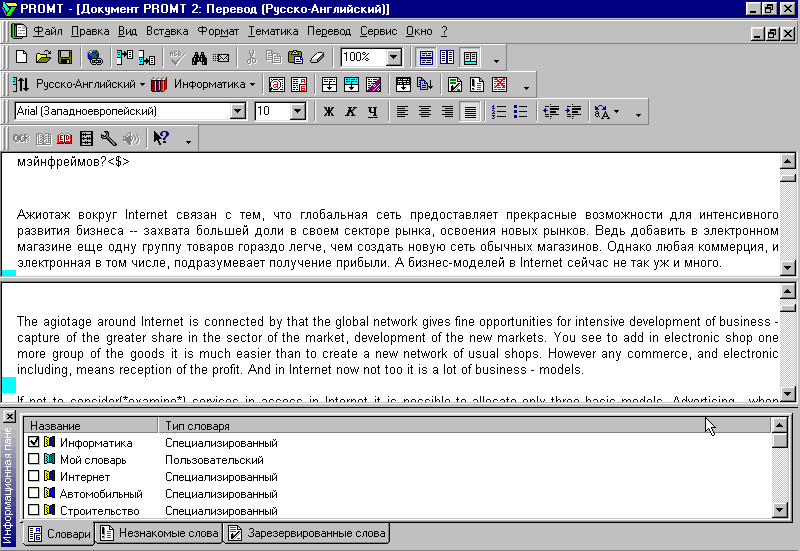Click the clipboard Paste icon
Screen dimensions: 800x551
tap(295, 58)
